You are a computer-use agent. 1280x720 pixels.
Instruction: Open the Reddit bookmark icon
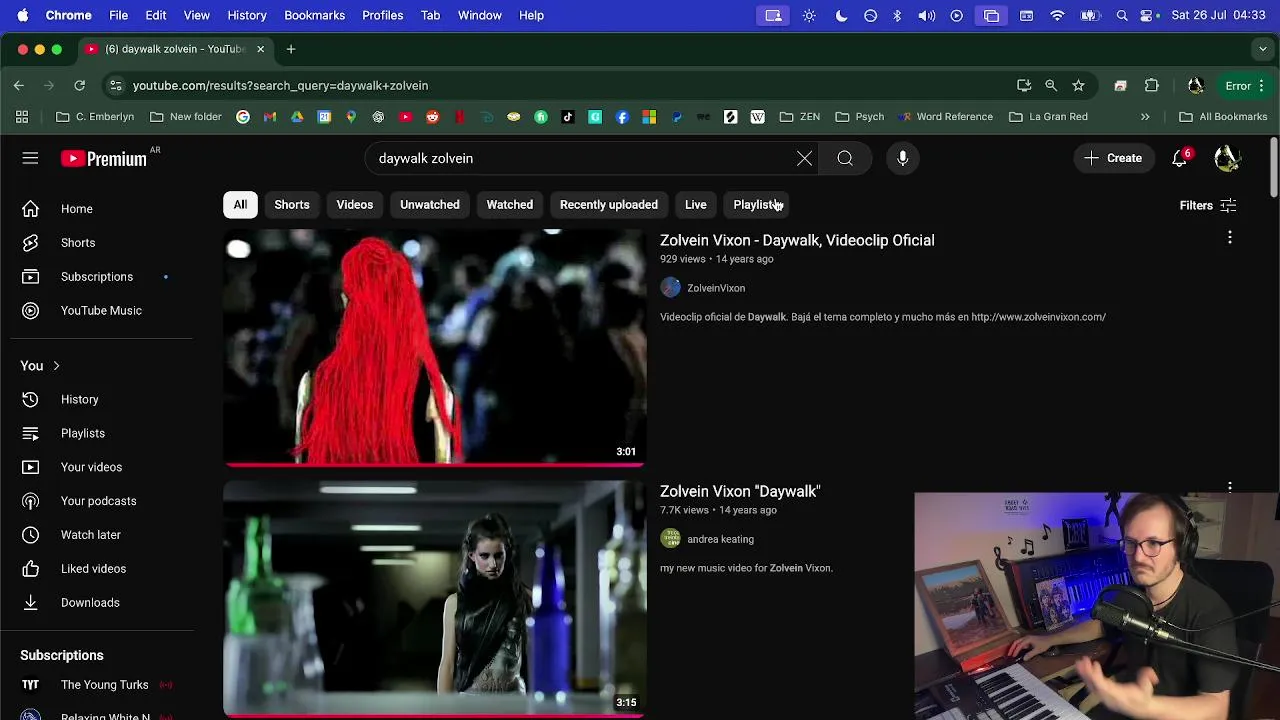[432, 117]
